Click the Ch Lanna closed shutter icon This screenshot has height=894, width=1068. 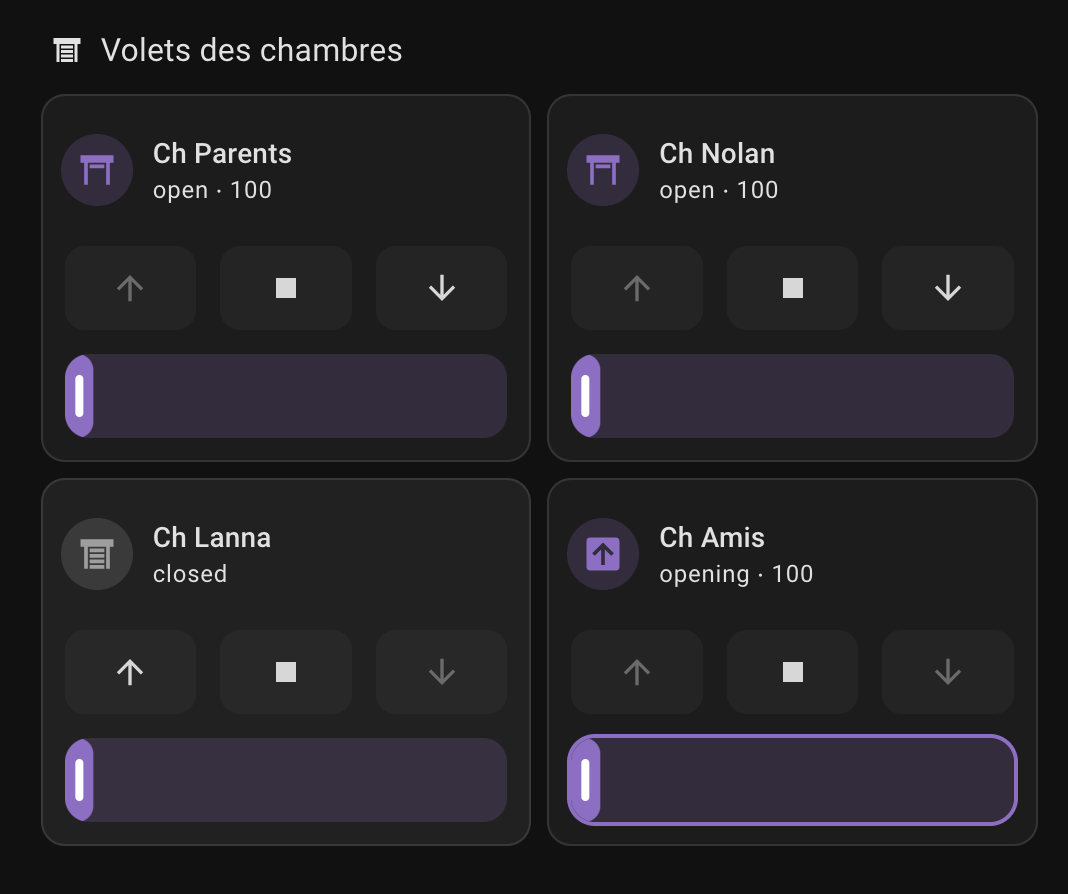coord(97,554)
